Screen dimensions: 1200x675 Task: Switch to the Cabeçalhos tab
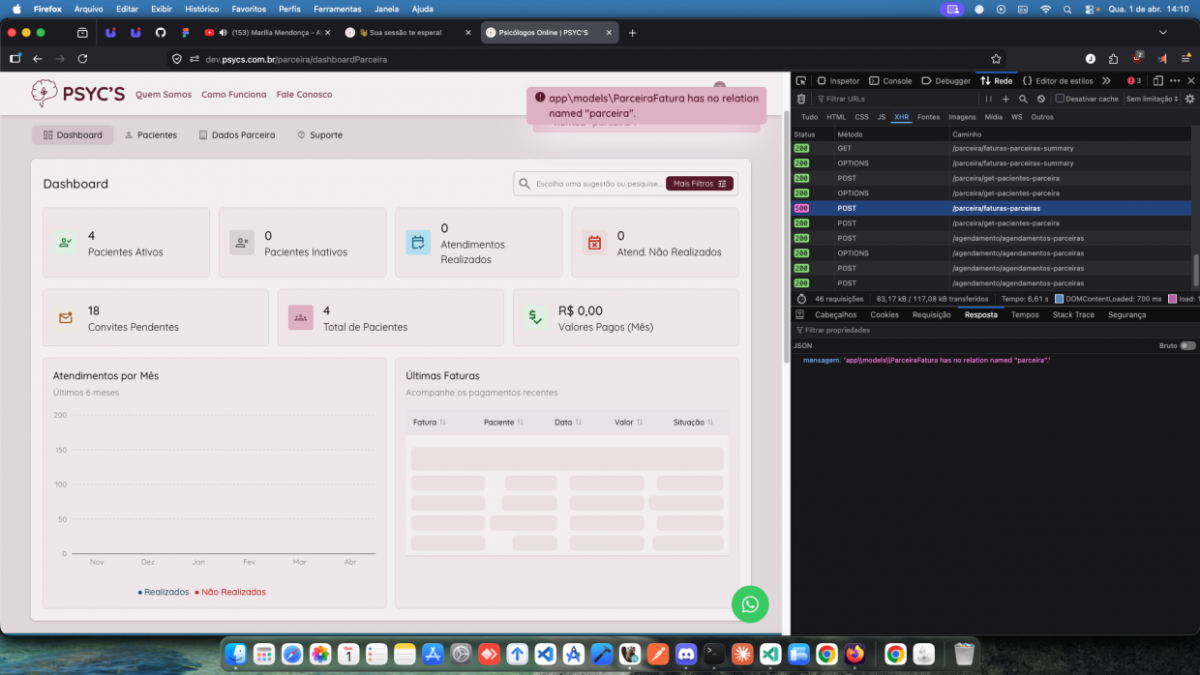tap(835, 315)
